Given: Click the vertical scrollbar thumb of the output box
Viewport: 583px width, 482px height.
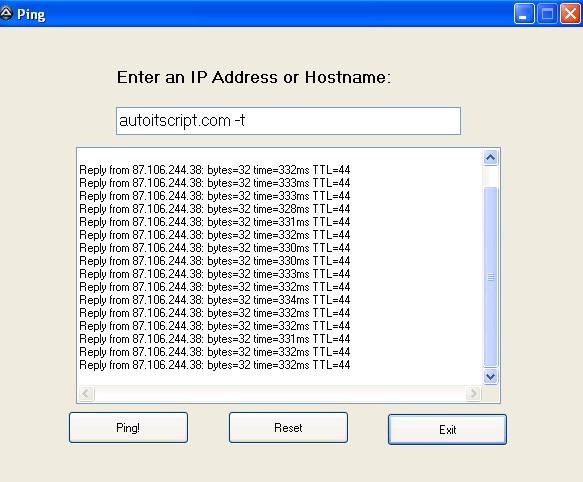Looking at the screenshot, I should (x=490, y=277).
